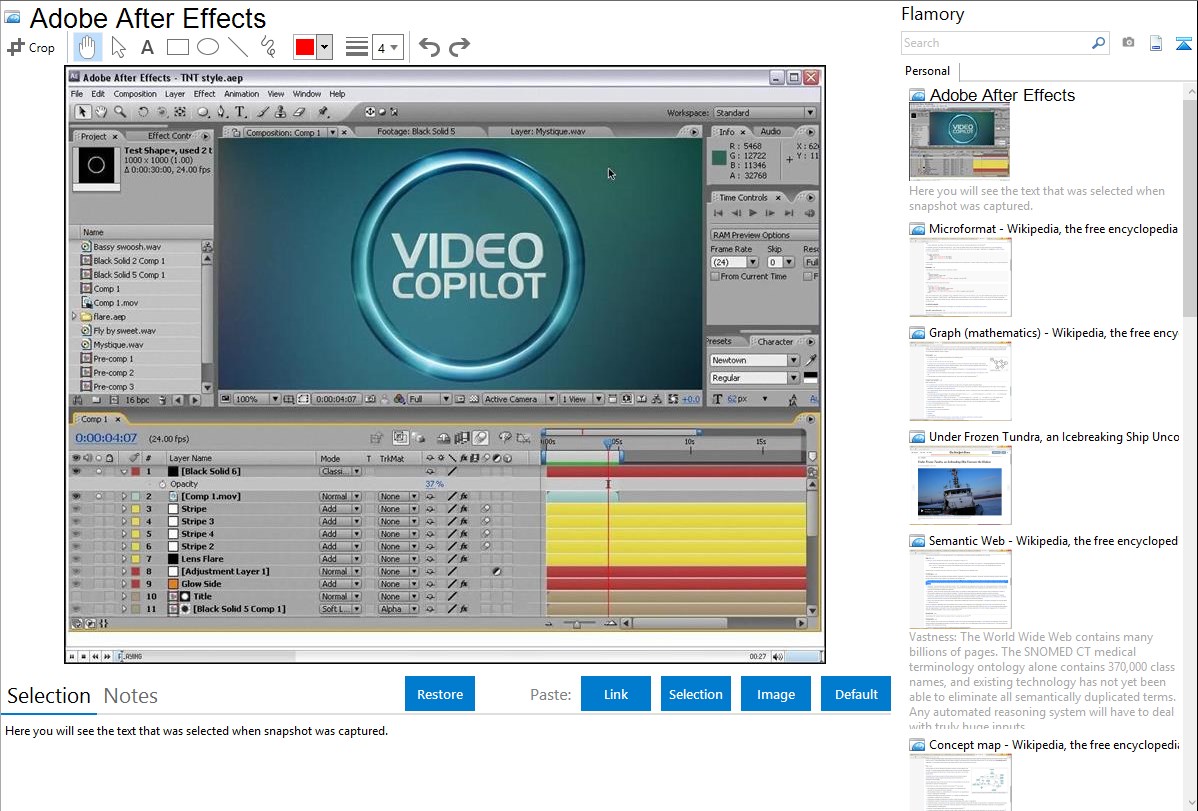Select the After Effects Type T tool
Screen dimensions: 1198x811
pos(240,112)
